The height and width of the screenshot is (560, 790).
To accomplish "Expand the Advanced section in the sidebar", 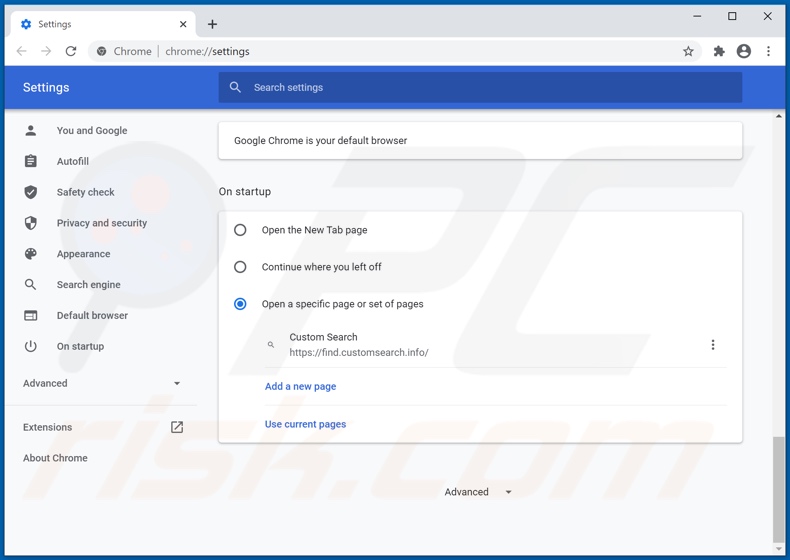I will (x=101, y=383).
